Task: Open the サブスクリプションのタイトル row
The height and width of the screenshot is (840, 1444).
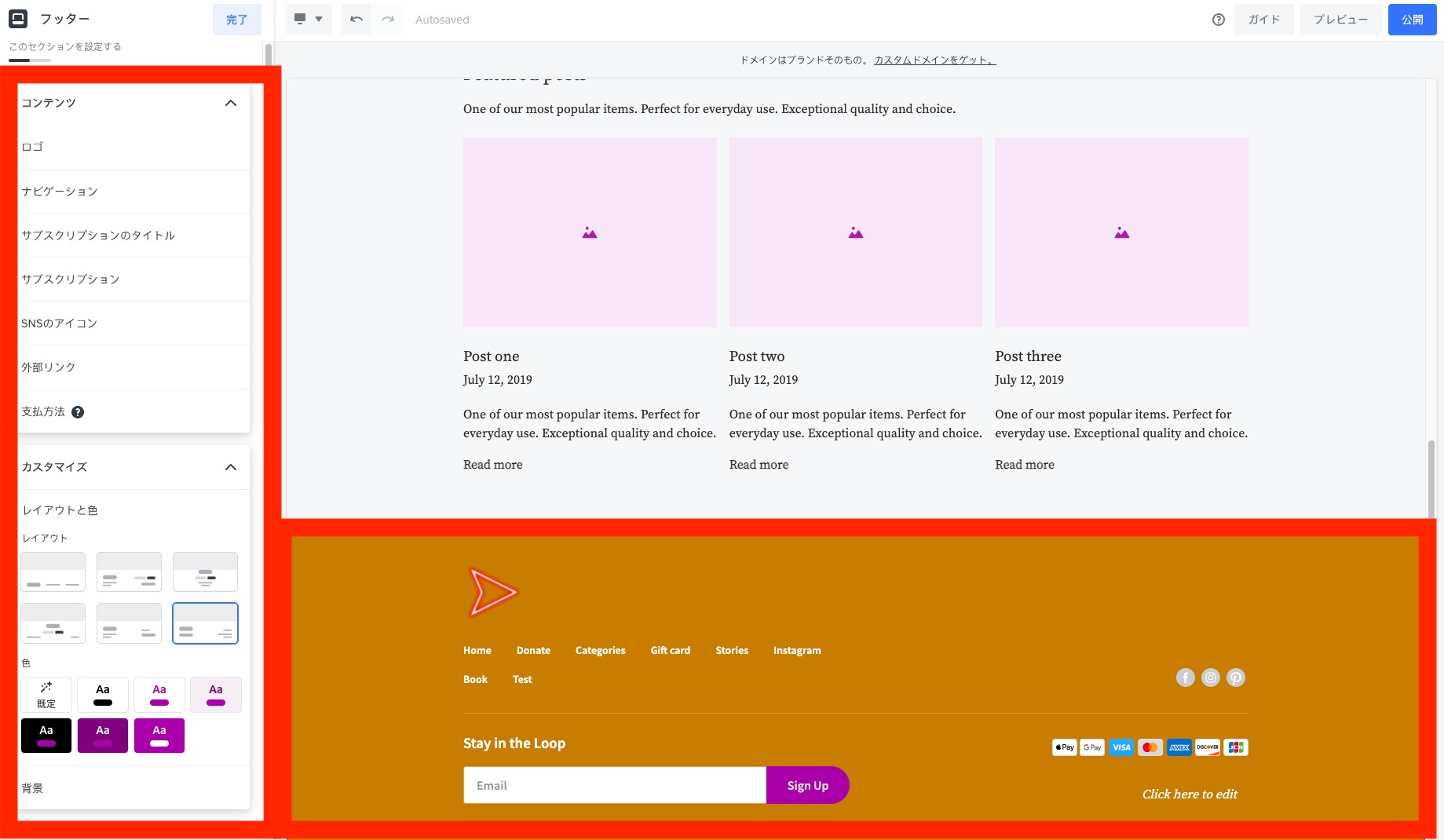Action: click(x=133, y=235)
